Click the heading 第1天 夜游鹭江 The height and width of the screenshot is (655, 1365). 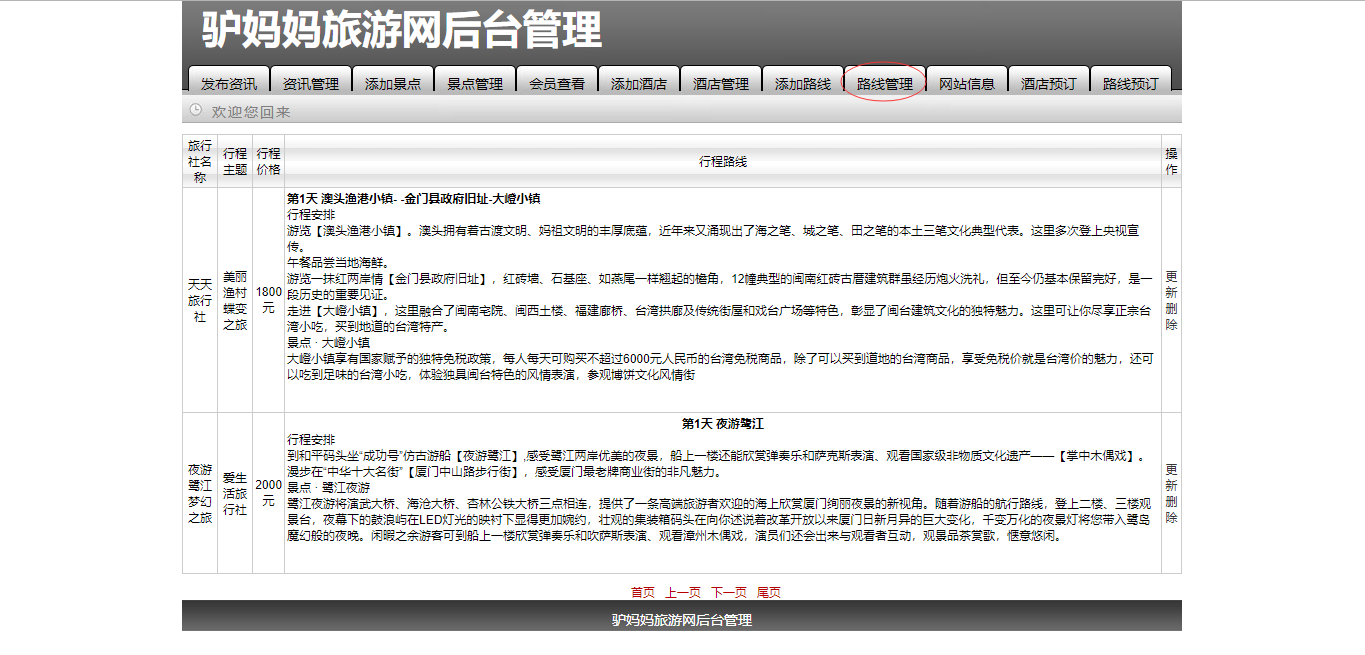point(723,424)
